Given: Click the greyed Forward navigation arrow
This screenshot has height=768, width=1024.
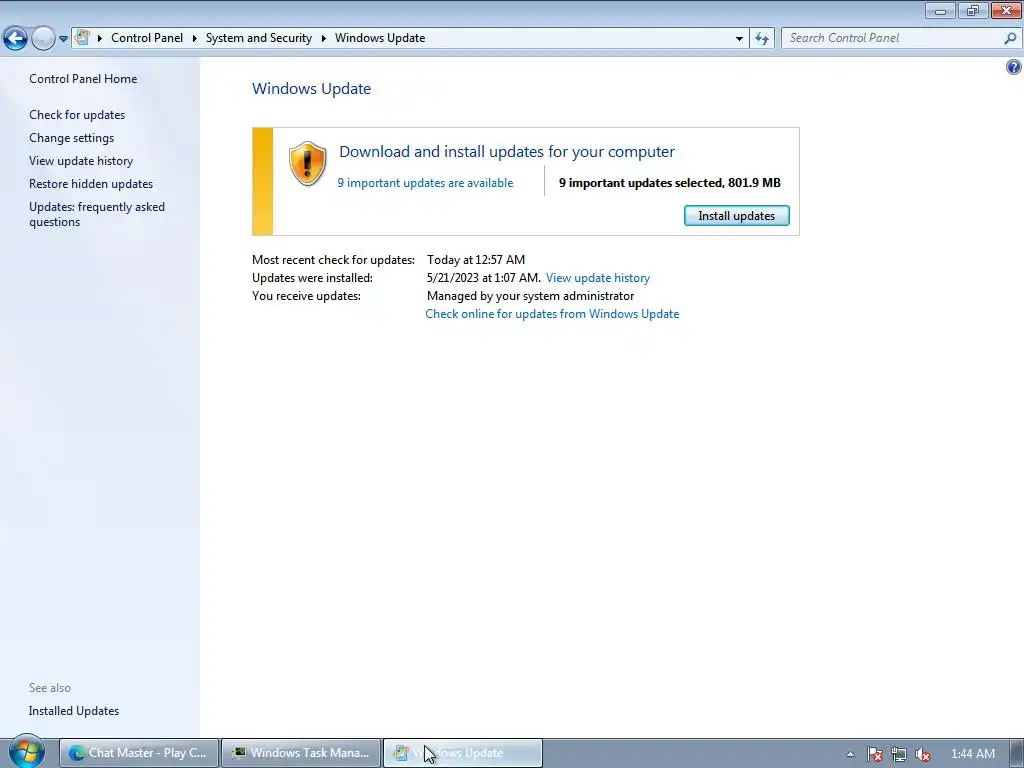Looking at the screenshot, I should (x=43, y=39).
